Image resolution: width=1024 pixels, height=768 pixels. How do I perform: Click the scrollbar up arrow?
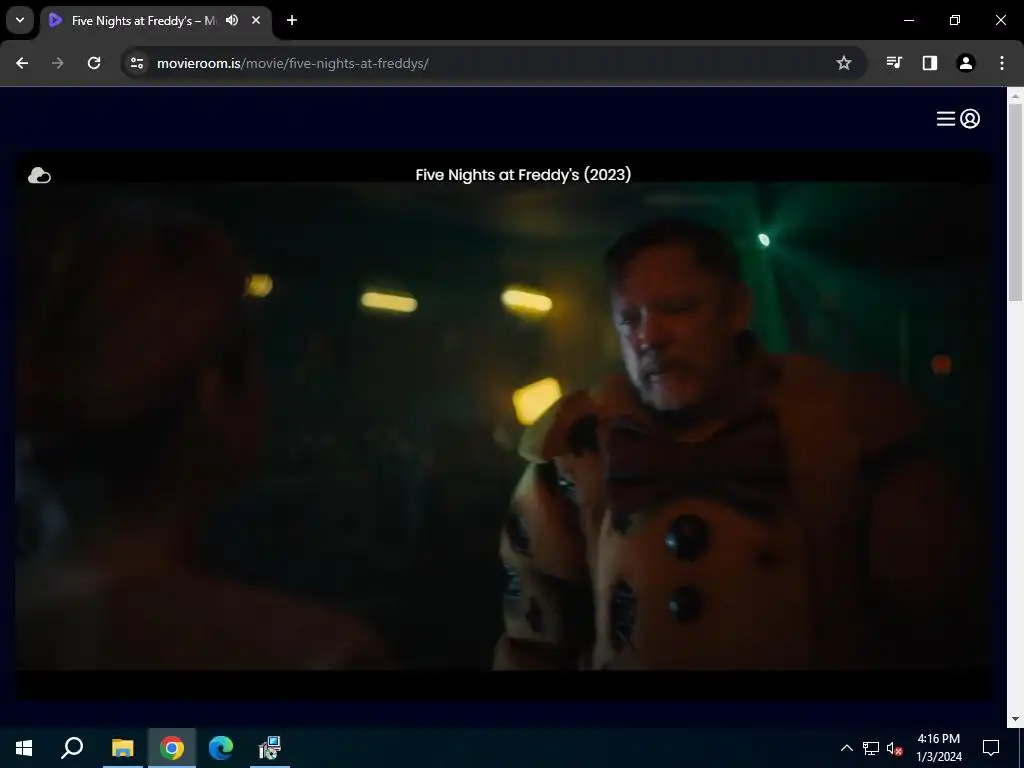1015,95
